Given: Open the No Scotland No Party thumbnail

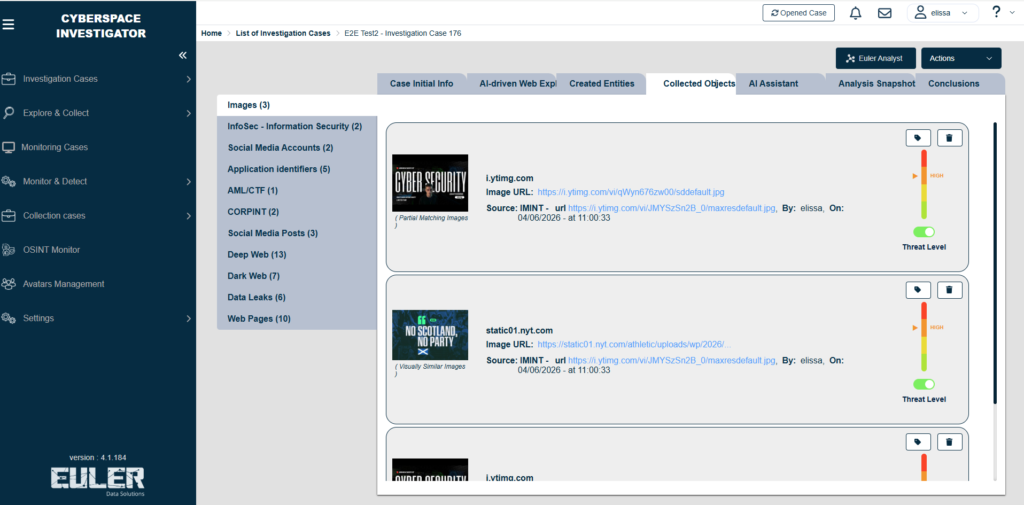Looking at the screenshot, I should pyautogui.click(x=430, y=335).
